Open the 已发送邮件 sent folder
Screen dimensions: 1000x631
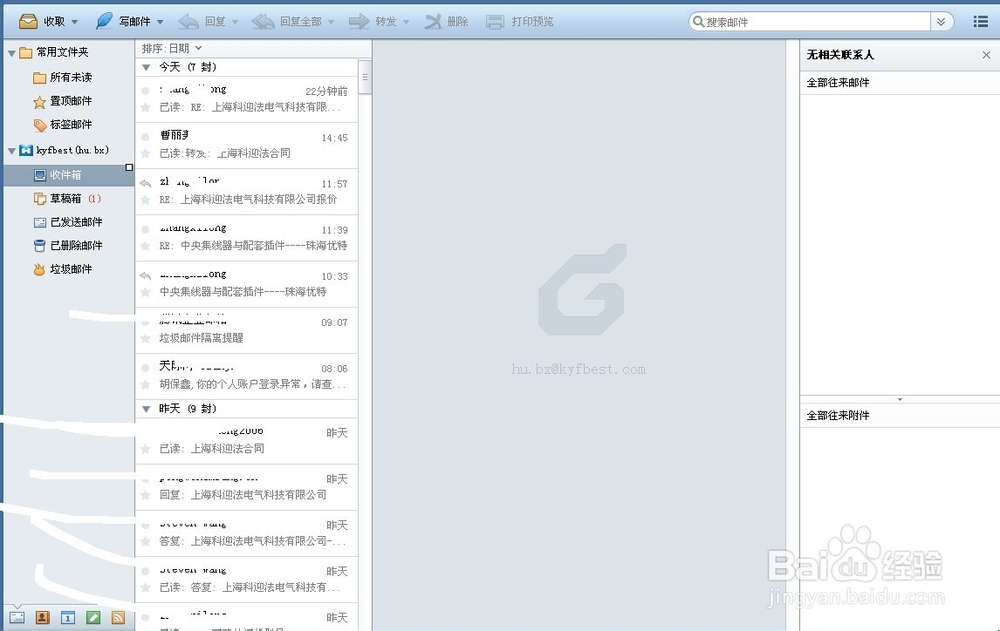click(x=68, y=222)
